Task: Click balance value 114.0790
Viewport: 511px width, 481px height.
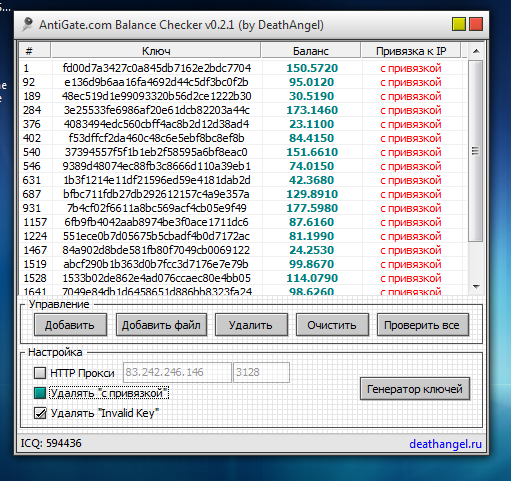Action: pos(312,278)
